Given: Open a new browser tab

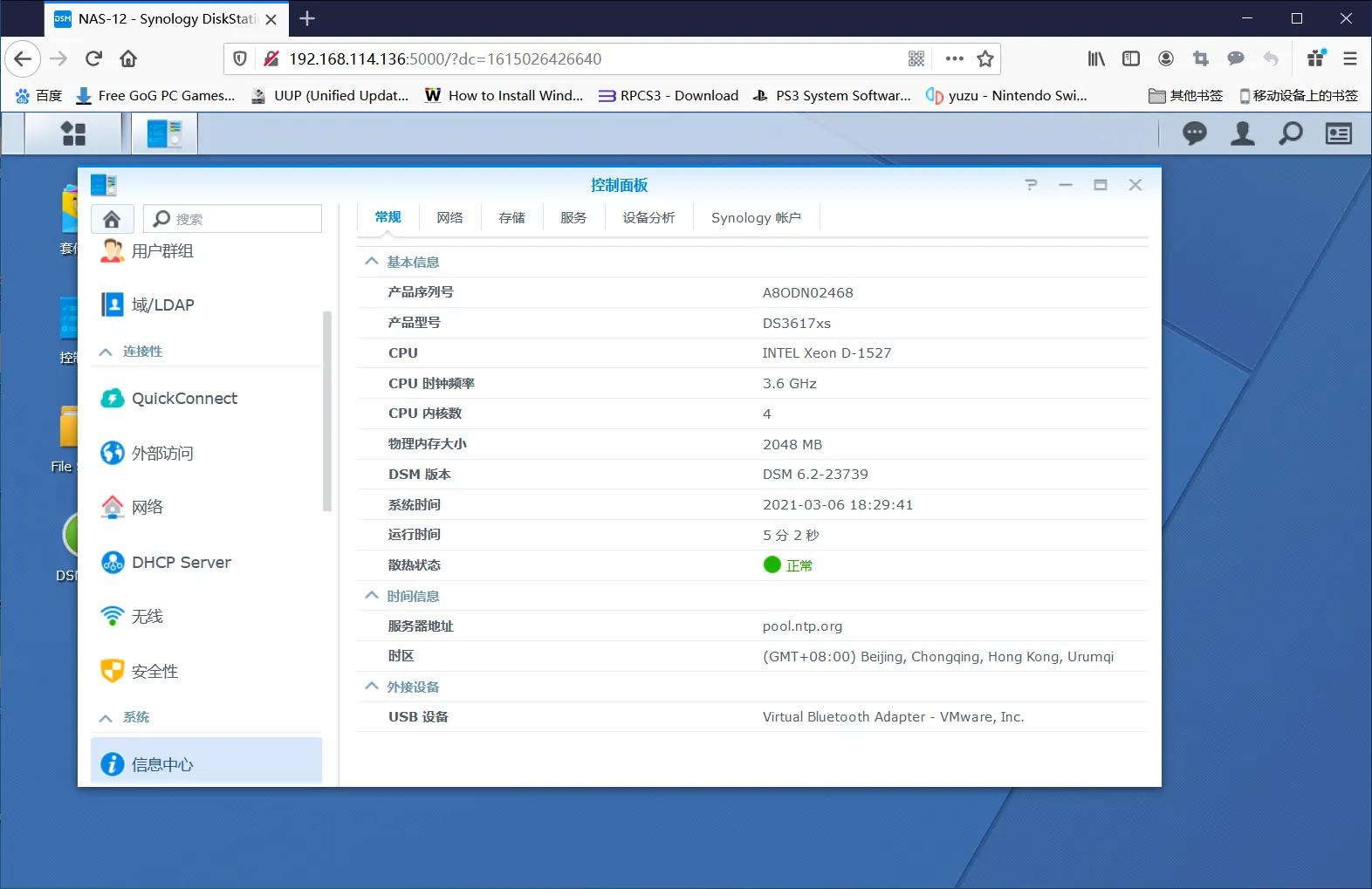Looking at the screenshot, I should point(307,18).
